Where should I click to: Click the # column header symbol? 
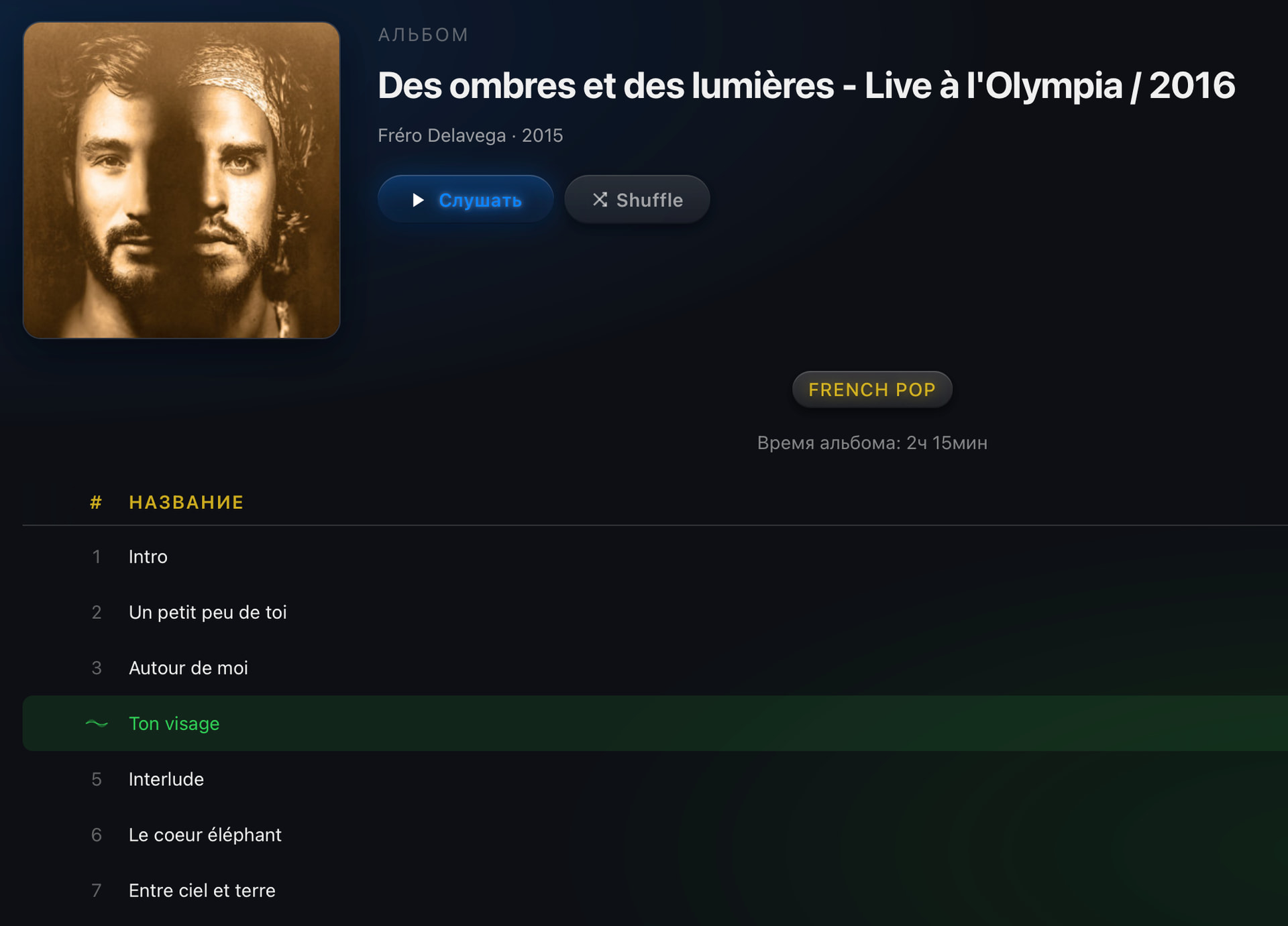pos(96,502)
